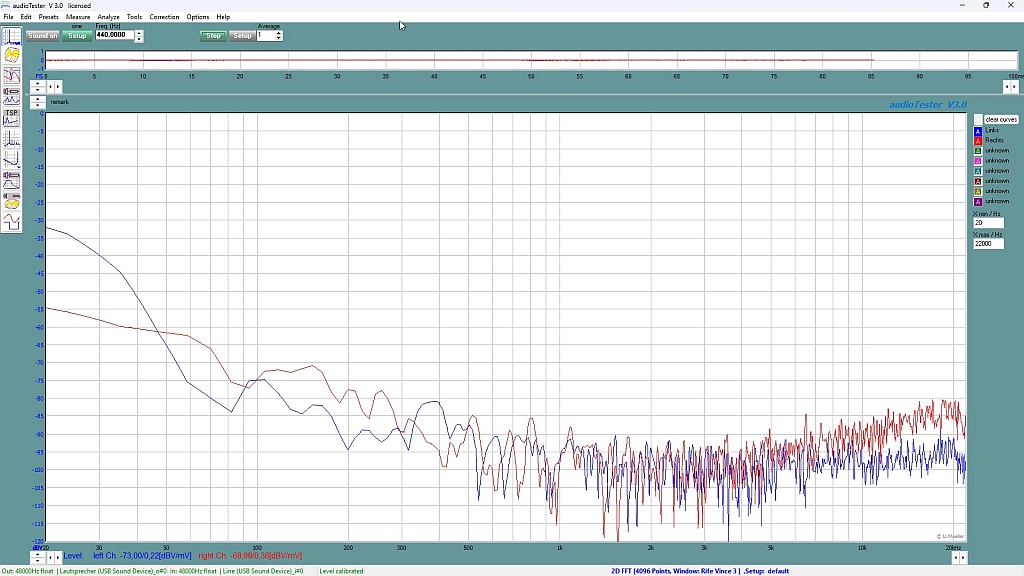The width and height of the screenshot is (1024, 576).
Task: Toggle the red Rechts curve marker
Action: 978,140
